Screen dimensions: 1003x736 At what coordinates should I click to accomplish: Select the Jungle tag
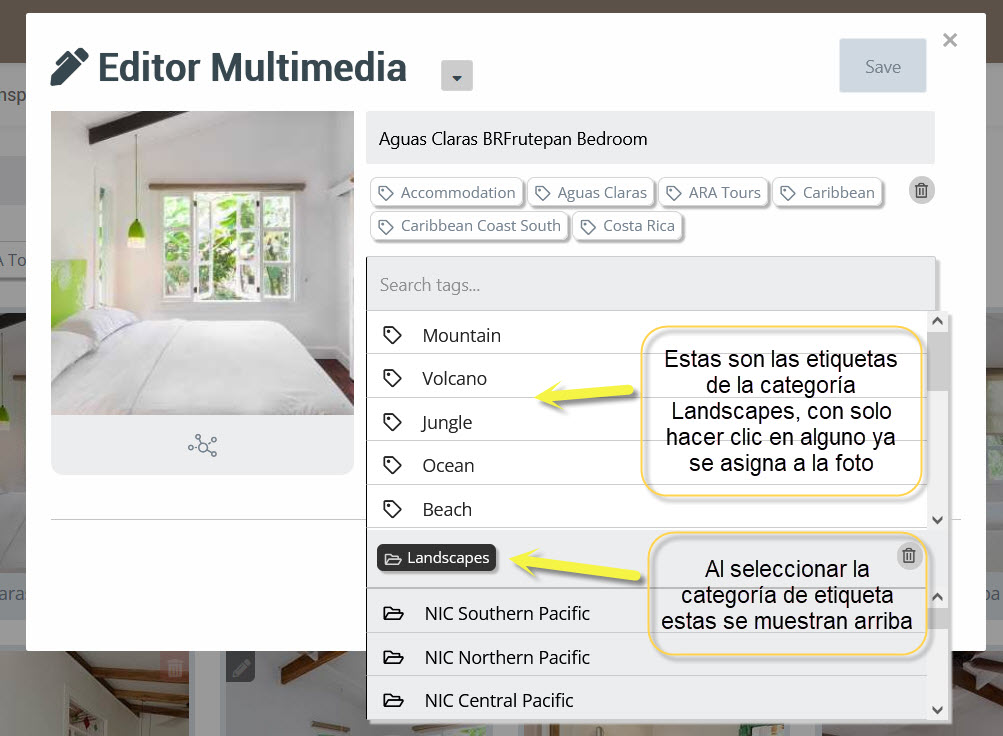pos(446,423)
